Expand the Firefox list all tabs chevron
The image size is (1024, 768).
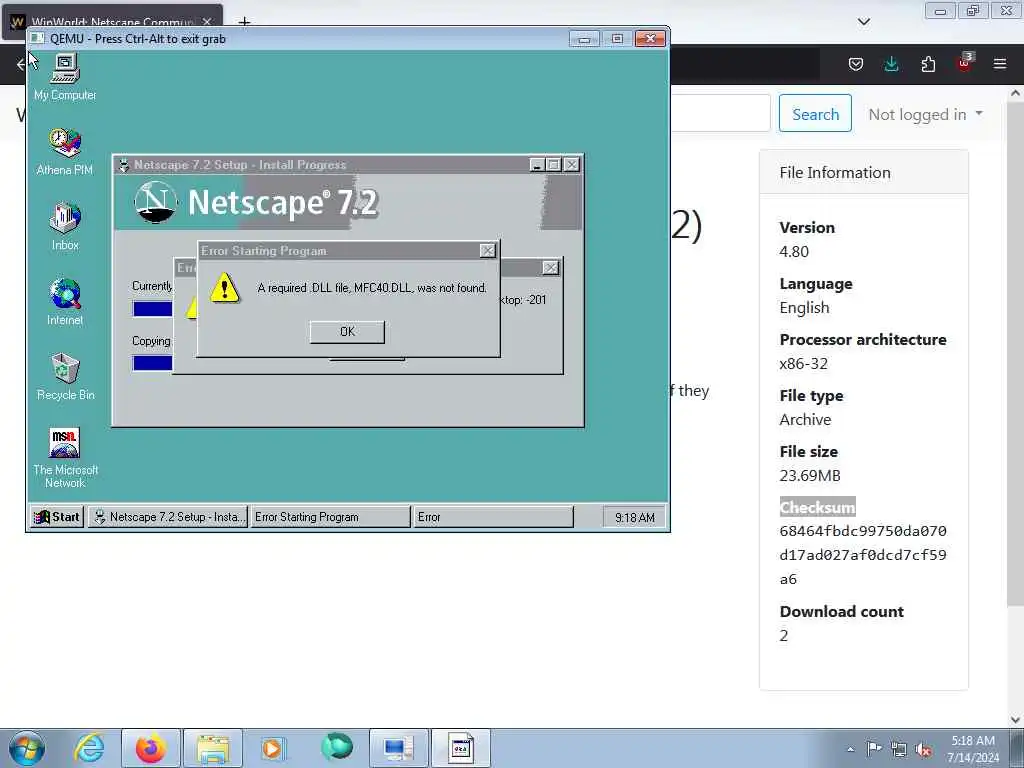[x=863, y=22]
